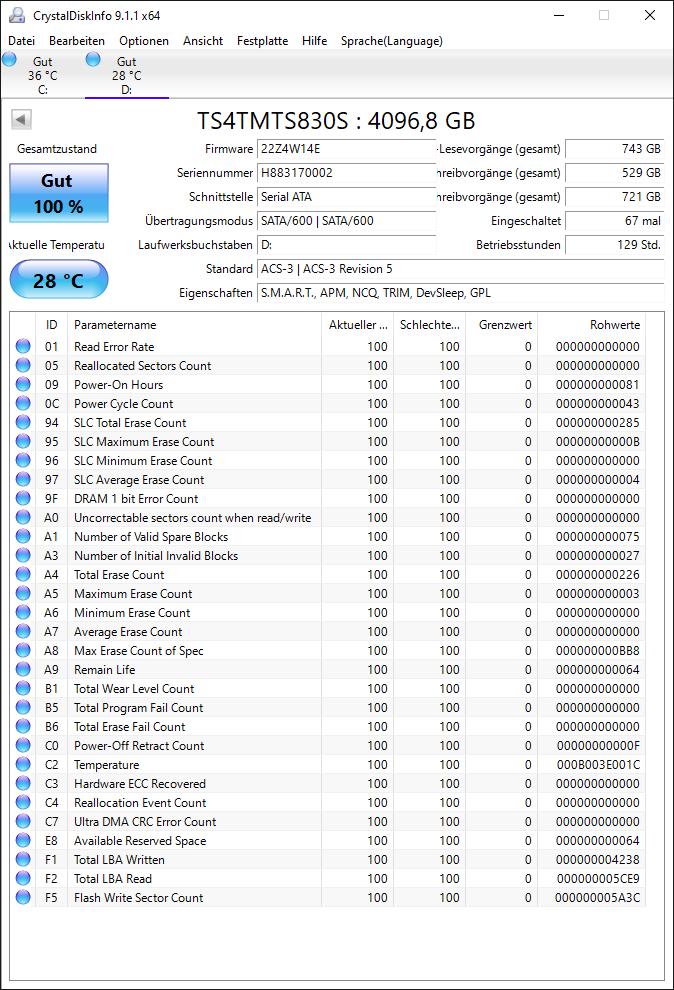Click the Eigenschaften features field
Screen dimensions: 674x990
pos(461,293)
